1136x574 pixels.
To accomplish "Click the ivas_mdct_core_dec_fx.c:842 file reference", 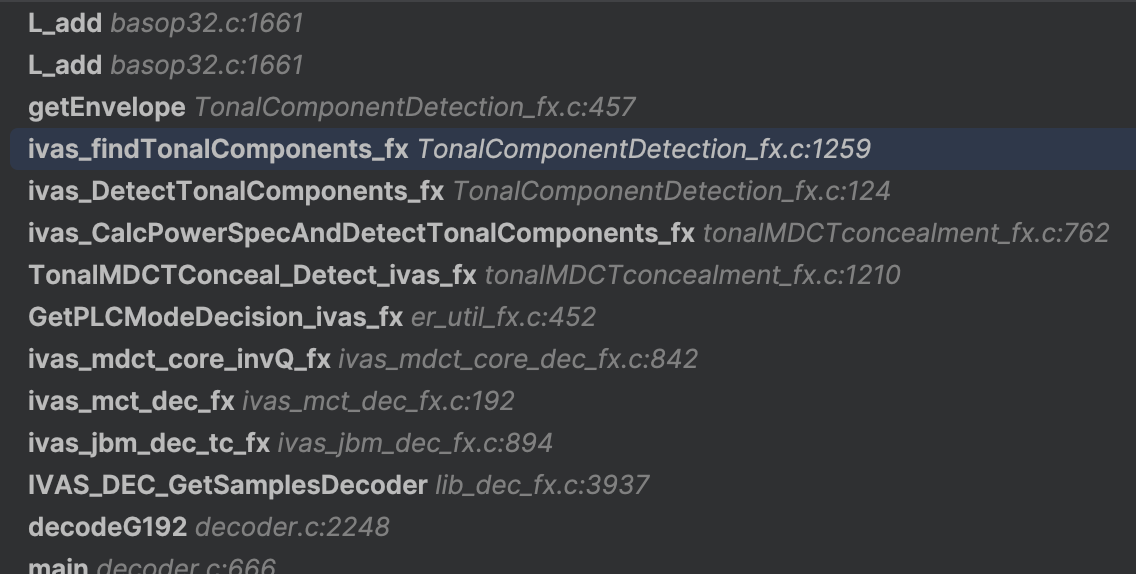I will (x=518, y=359).
